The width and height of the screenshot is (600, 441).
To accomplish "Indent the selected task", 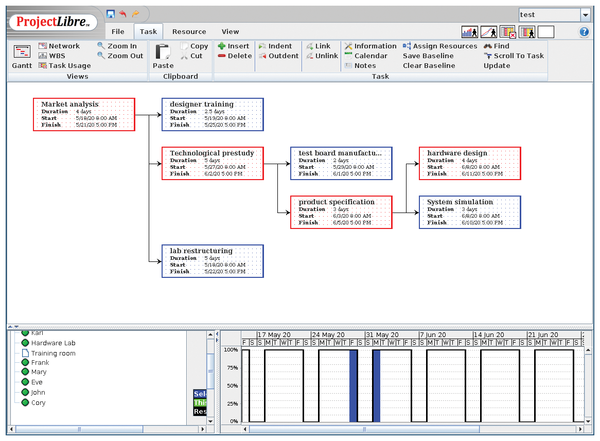I will [x=275, y=46].
